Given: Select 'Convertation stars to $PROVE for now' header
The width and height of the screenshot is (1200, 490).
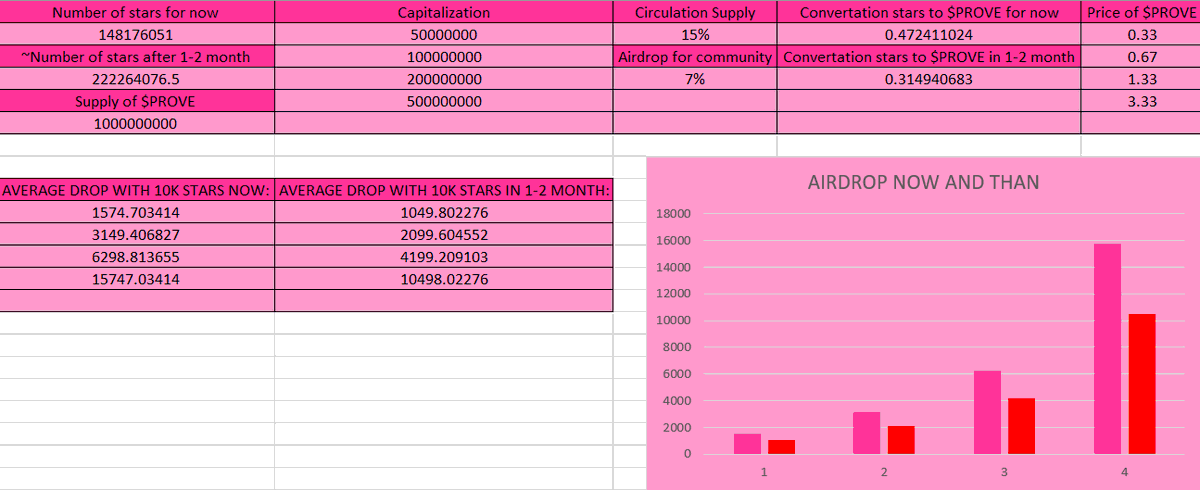Looking at the screenshot, I should (929, 13).
